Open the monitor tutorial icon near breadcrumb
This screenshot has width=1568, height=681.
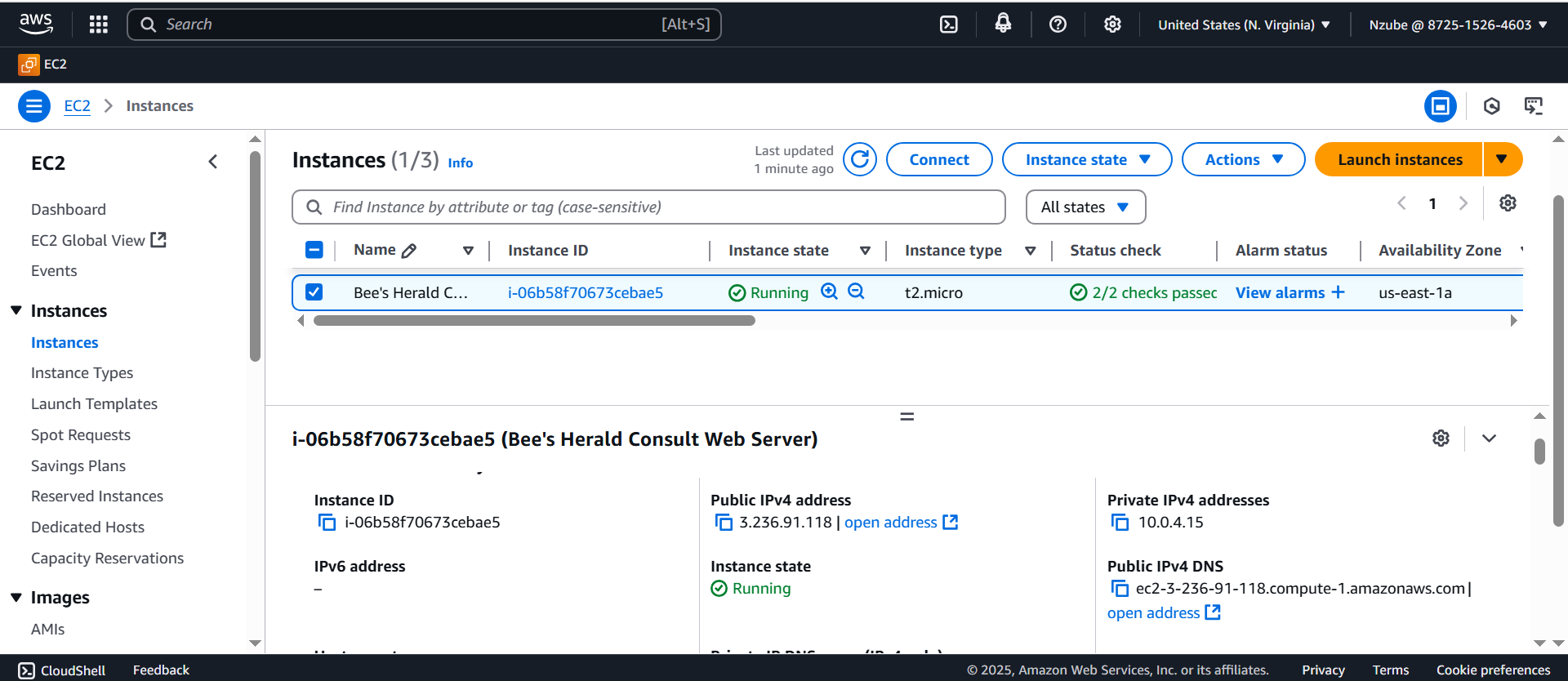point(1534,106)
